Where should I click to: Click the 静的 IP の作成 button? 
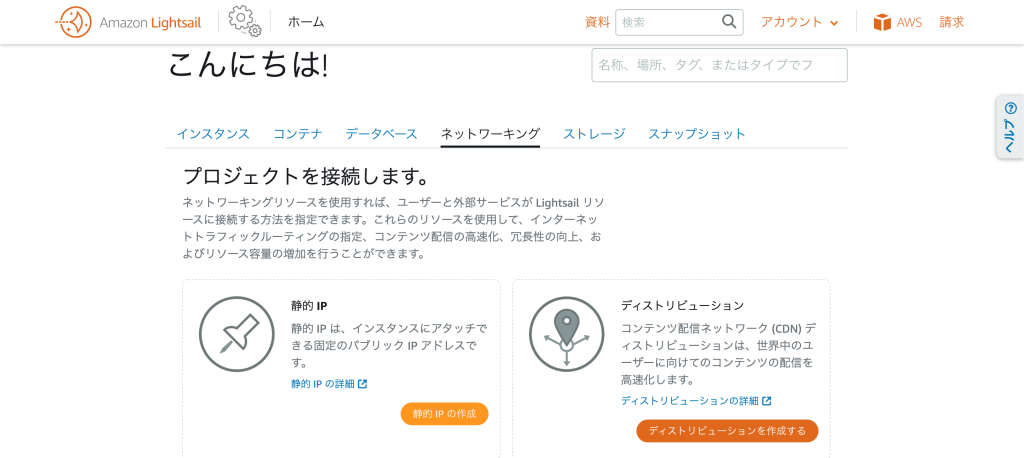(x=445, y=414)
